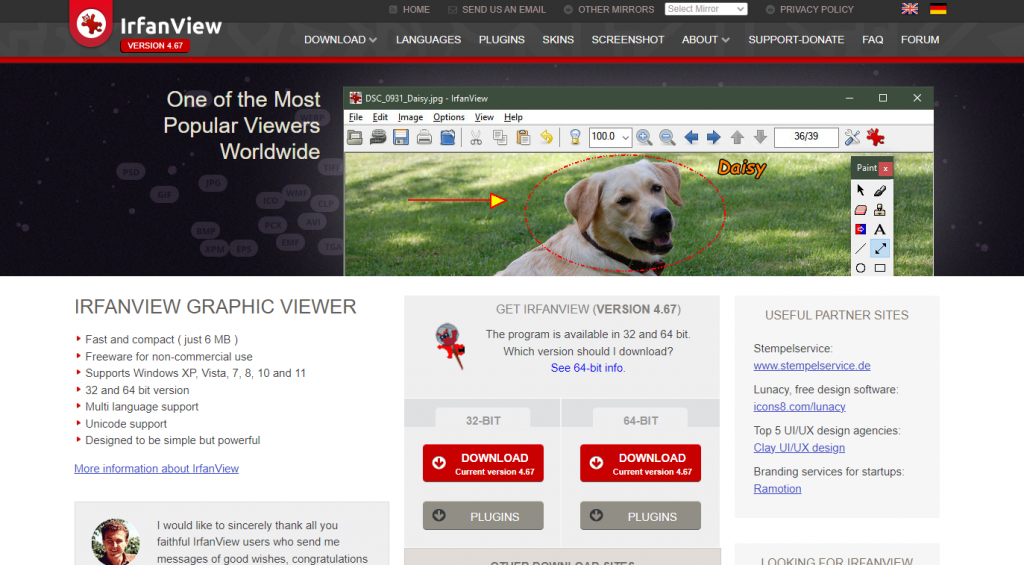1024x565 pixels.
Task: Click the UK flag for English
Action: [x=910, y=9]
